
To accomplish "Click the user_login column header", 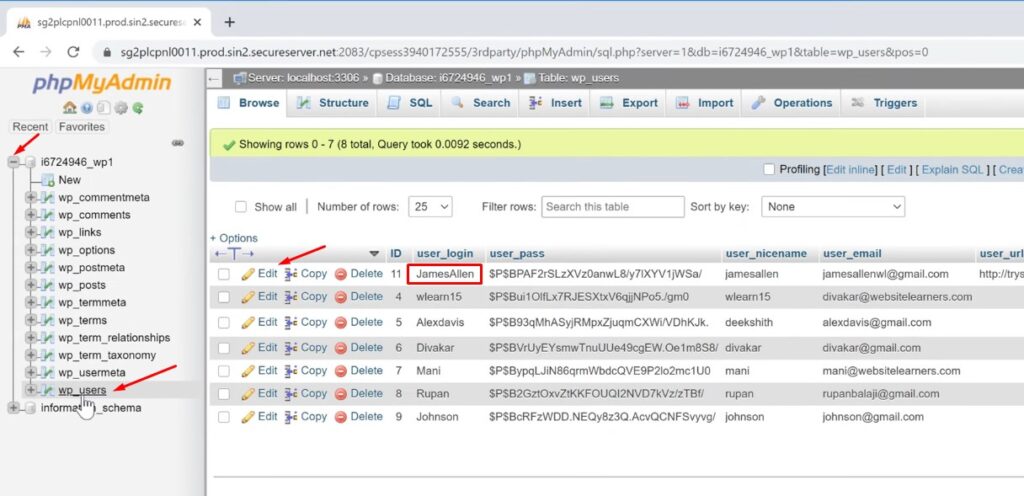I will 445,254.
